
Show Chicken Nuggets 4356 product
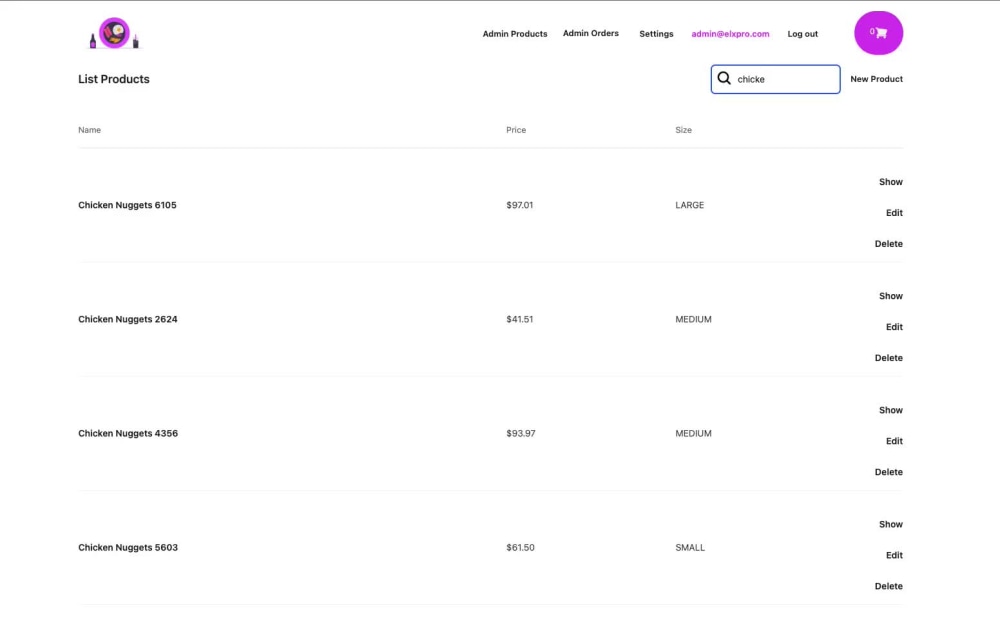(890, 410)
